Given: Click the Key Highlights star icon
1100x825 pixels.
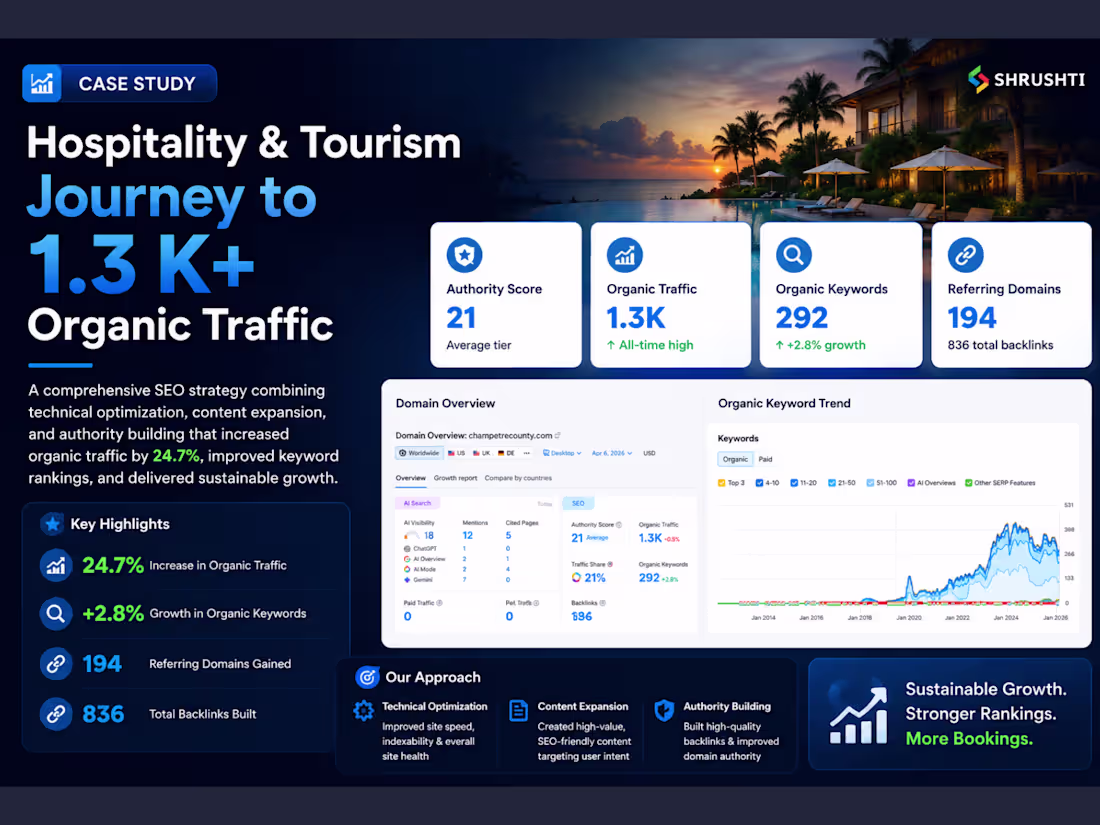Looking at the screenshot, I should click(52, 524).
